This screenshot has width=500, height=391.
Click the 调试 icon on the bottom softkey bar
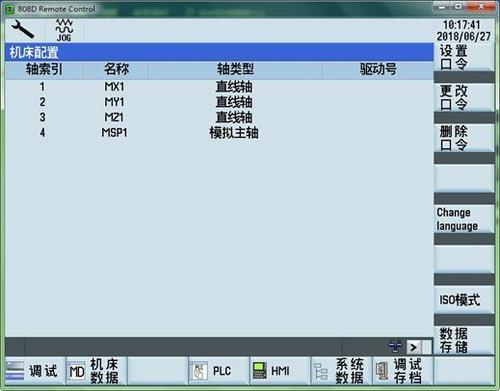coord(15,371)
